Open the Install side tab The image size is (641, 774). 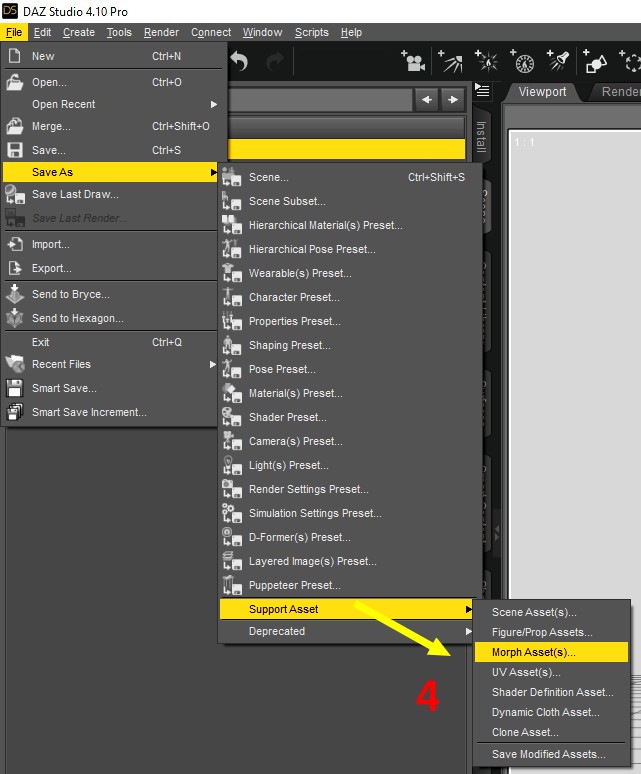point(481,137)
